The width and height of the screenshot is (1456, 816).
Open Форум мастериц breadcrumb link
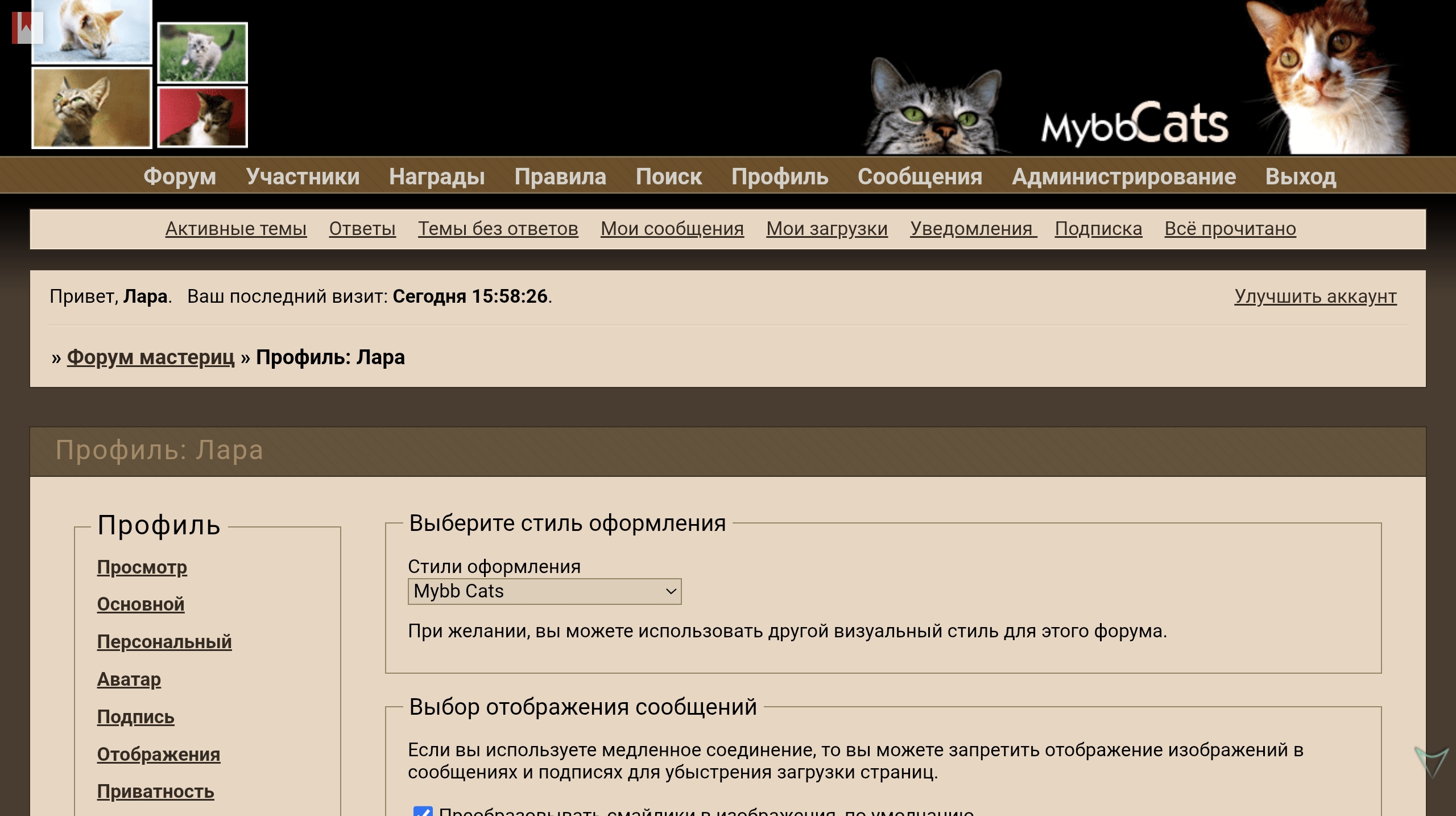pos(150,357)
